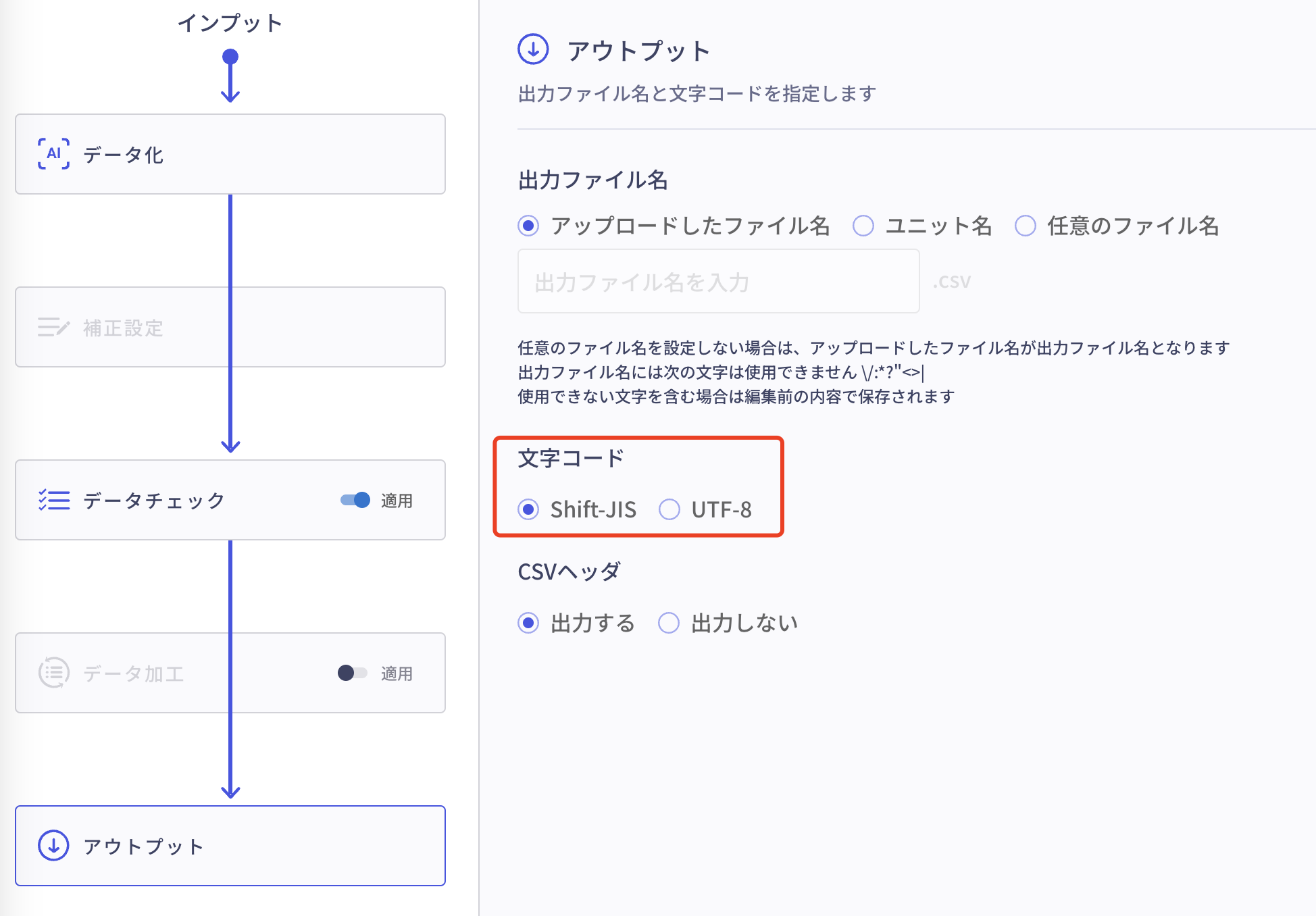Click the アウトプット download icon in flow
The width and height of the screenshot is (1316, 916).
point(53,846)
